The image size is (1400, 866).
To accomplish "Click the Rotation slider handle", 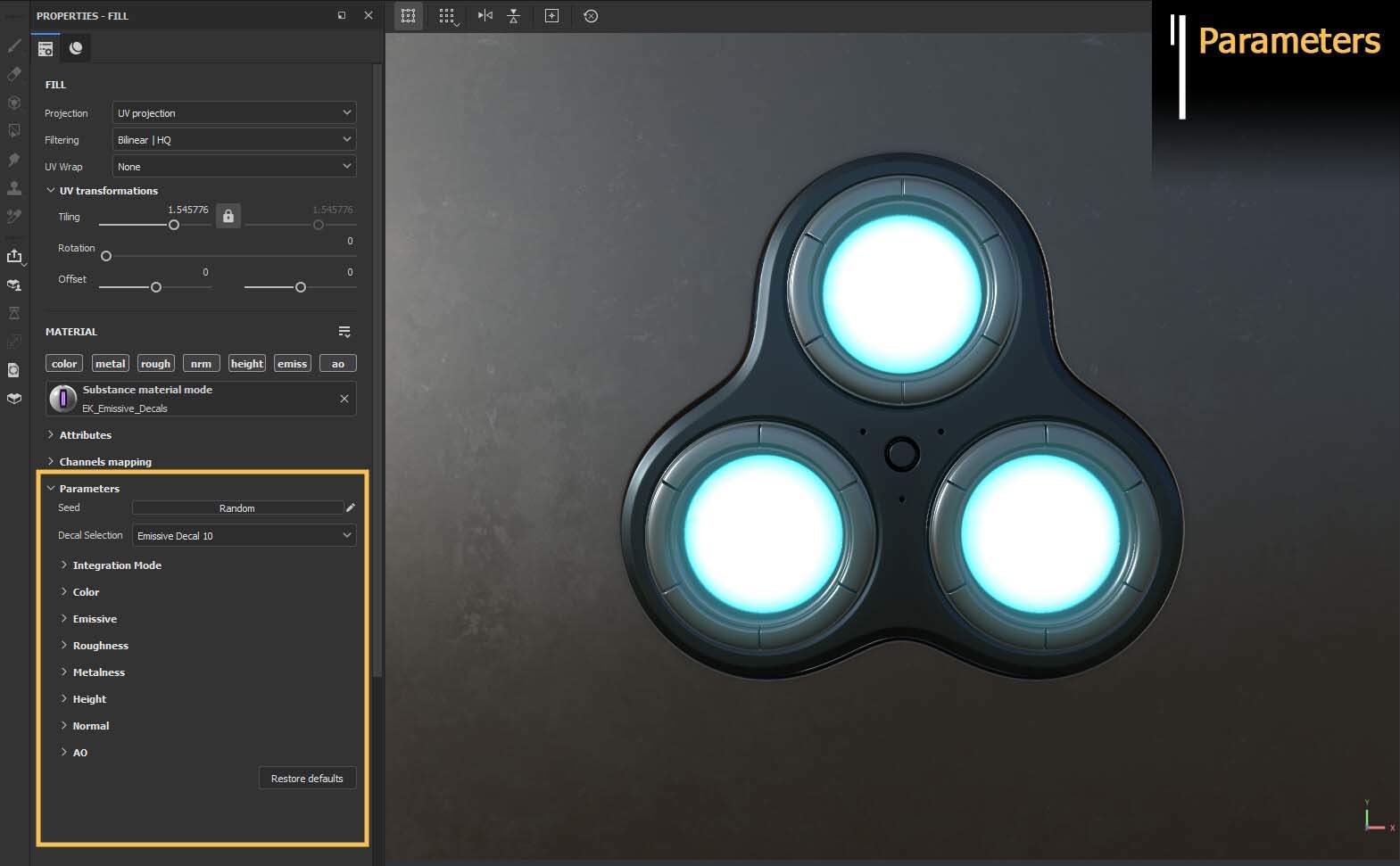I will [106, 256].
